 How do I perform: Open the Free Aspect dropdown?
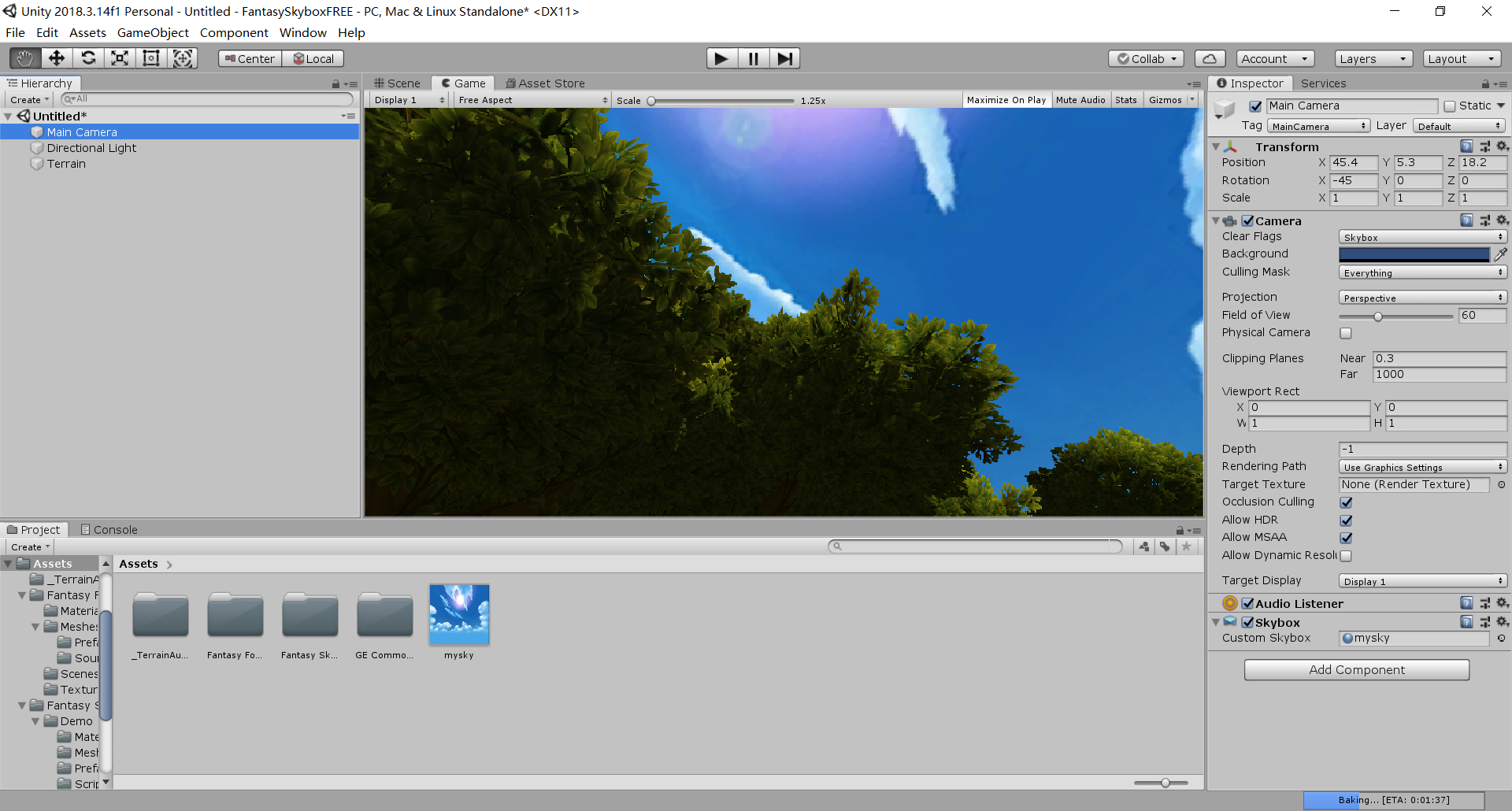(x=532, y=99)
